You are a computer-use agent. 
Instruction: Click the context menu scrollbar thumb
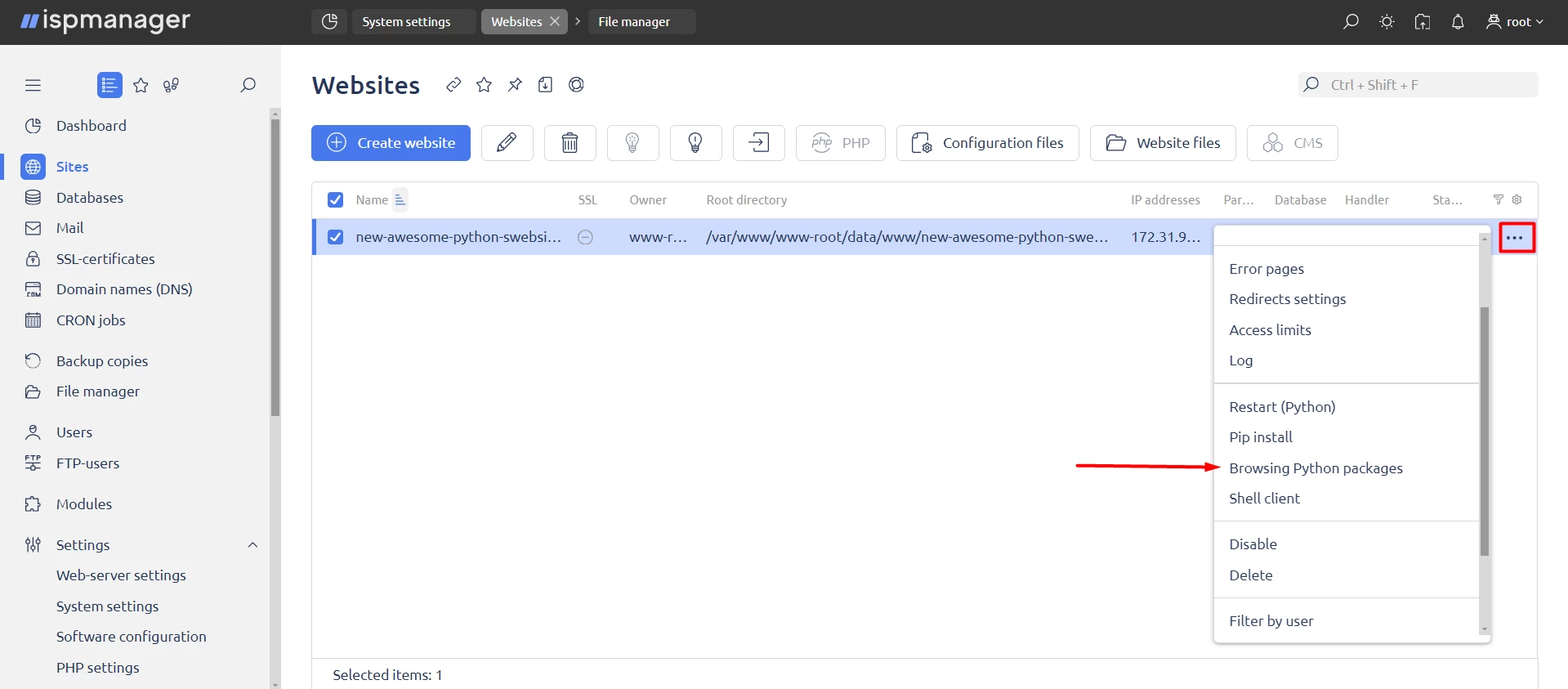click(1485, 432)
